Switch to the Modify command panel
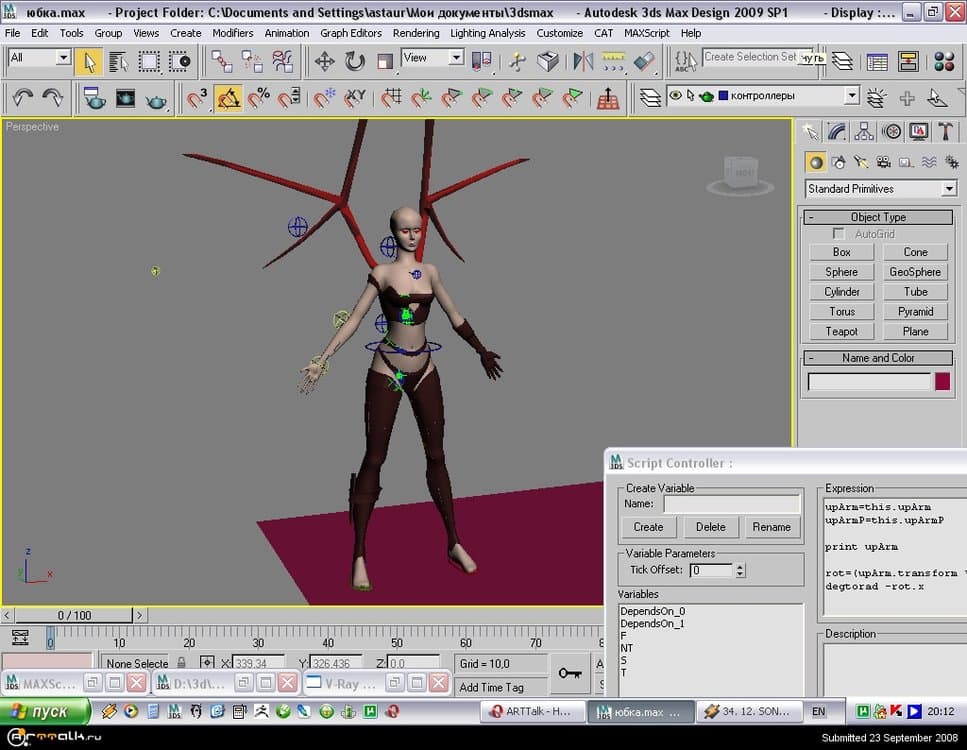The width and height of the screenshot is (967, 750). coord(837,131)
